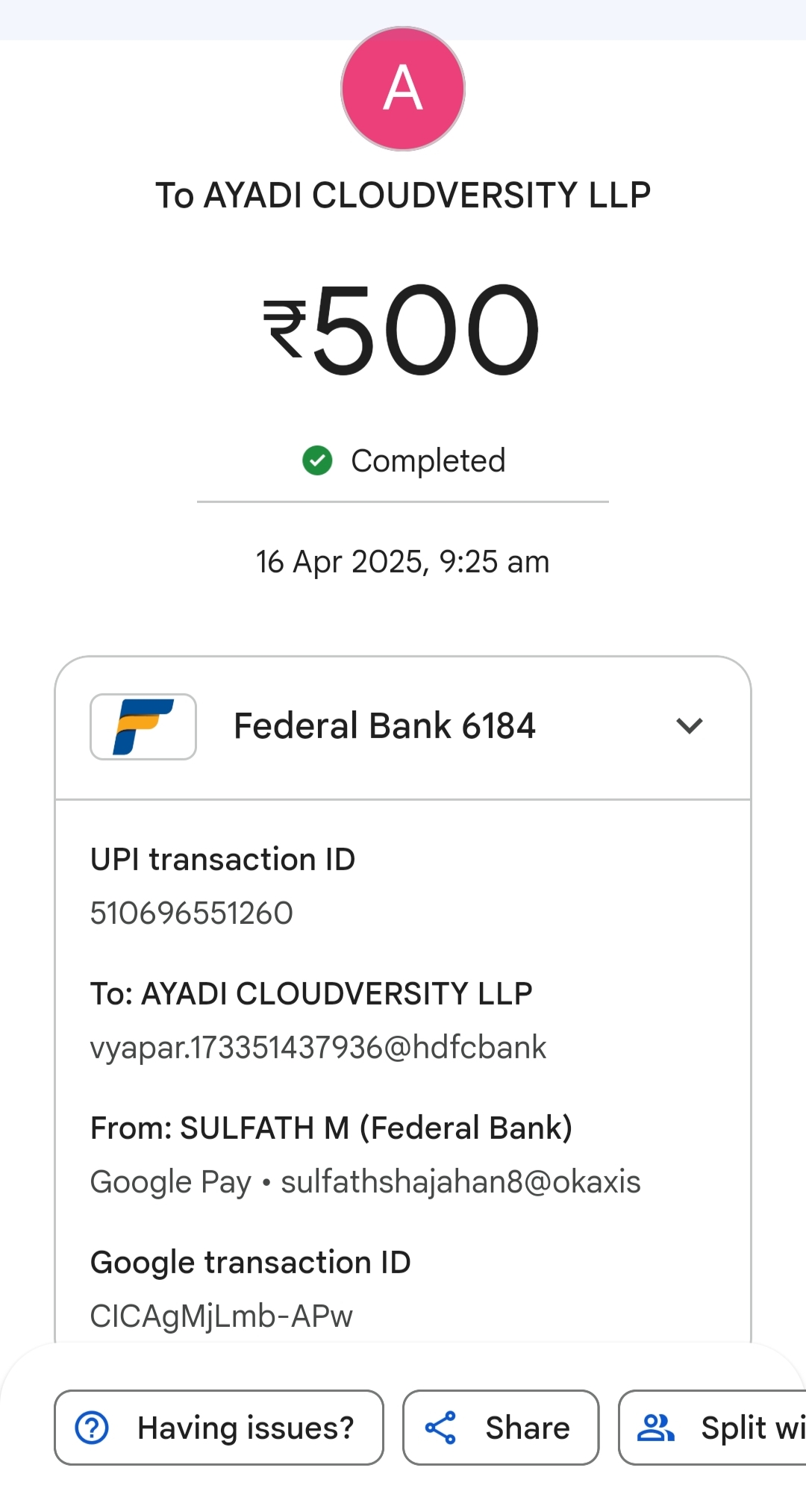
Task: Open the Federal Bank 6184 account row
Action: coord(384,726)
